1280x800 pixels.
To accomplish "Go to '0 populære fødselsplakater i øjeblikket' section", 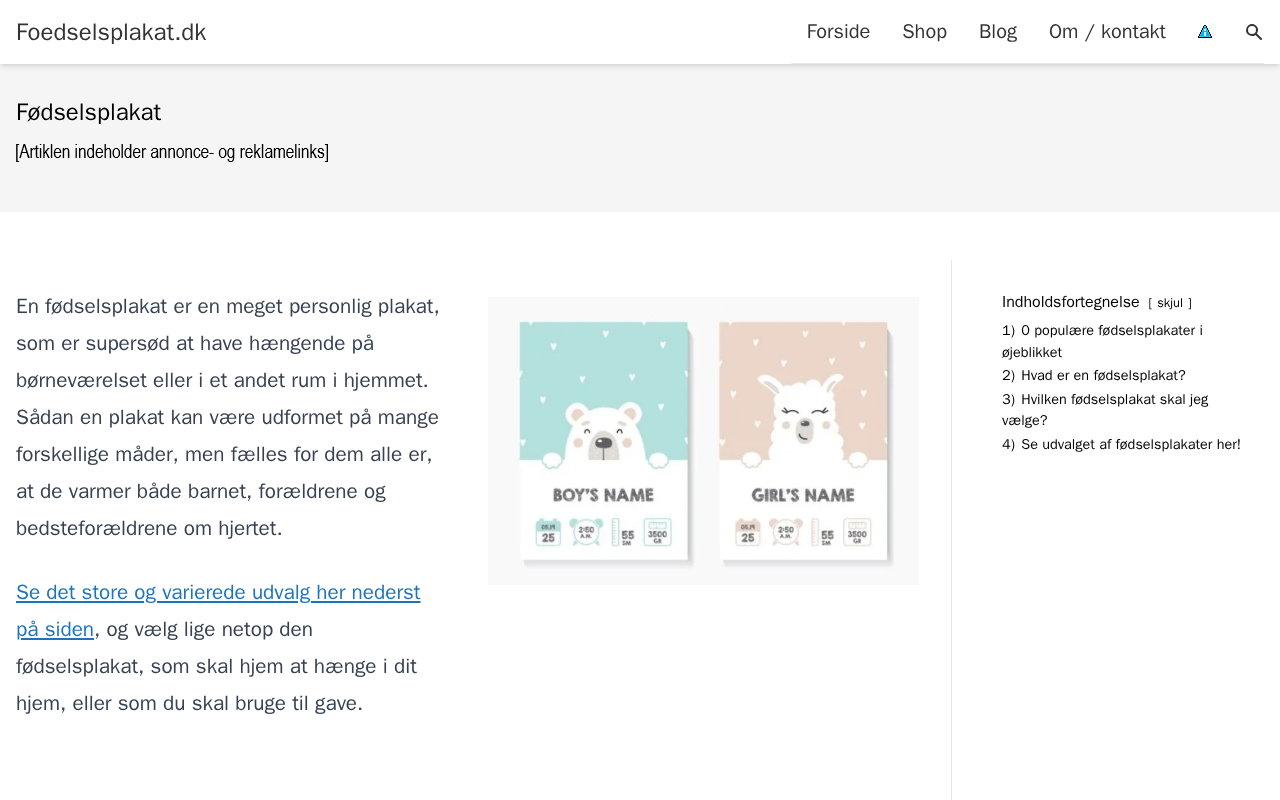I will [1111, 331].
